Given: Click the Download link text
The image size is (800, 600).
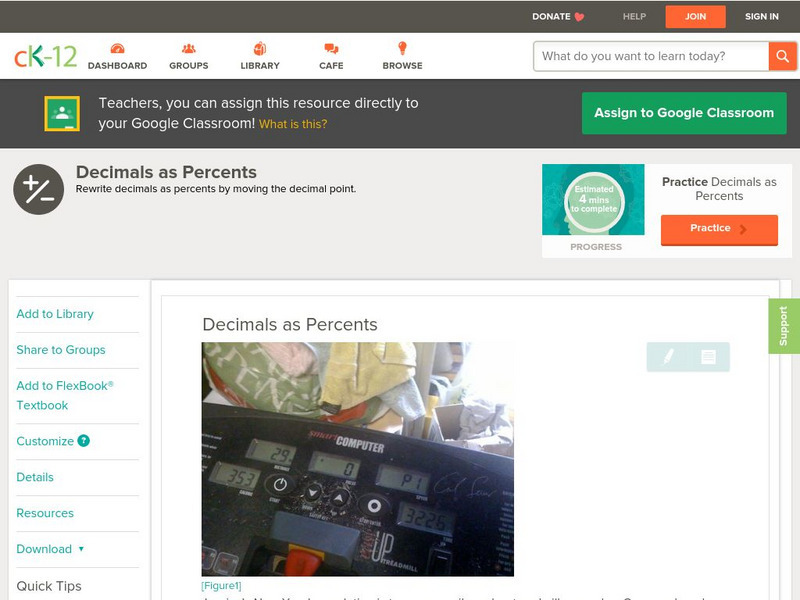Looking at the screenshot, I should coord(44,549).
